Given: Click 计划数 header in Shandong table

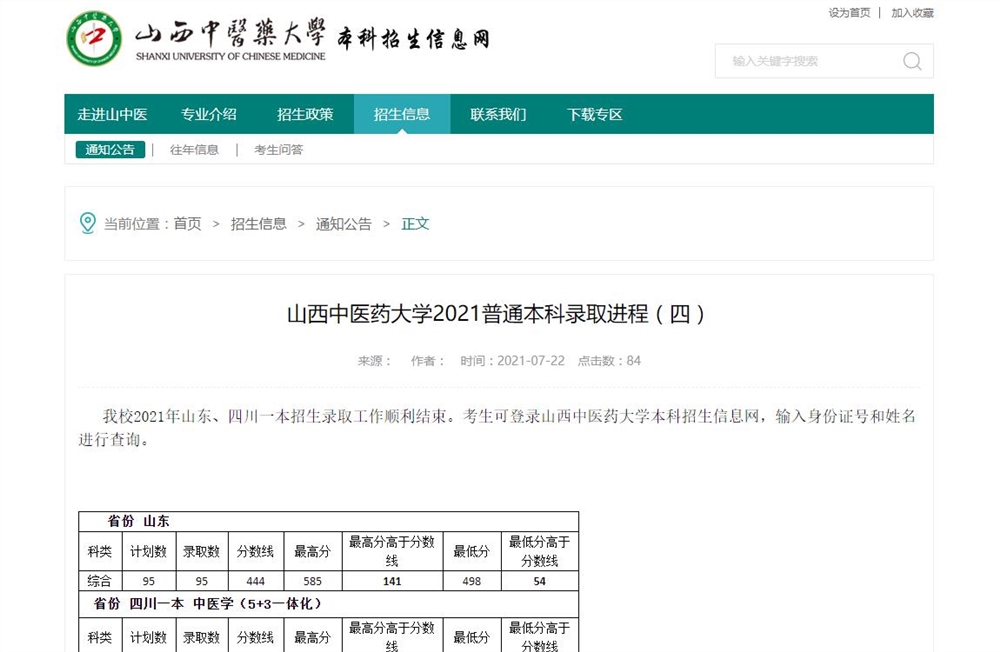Looking at the screenshot, I should [x=148, y=551].
